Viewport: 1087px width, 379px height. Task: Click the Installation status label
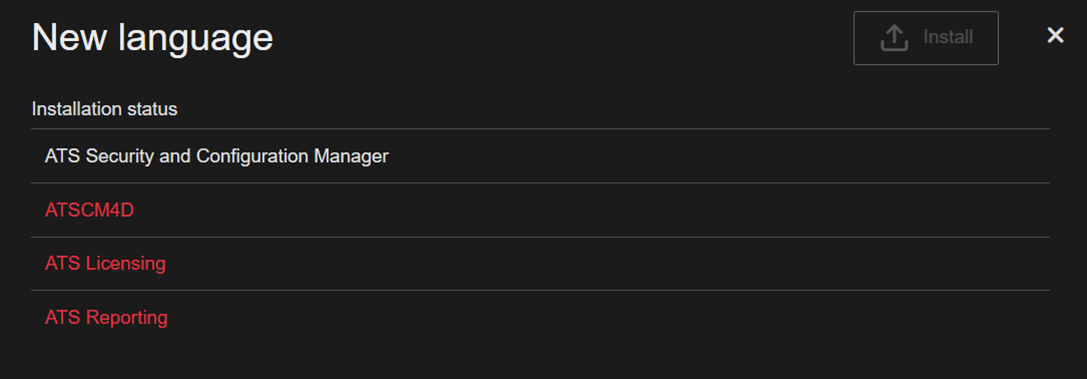105,109
